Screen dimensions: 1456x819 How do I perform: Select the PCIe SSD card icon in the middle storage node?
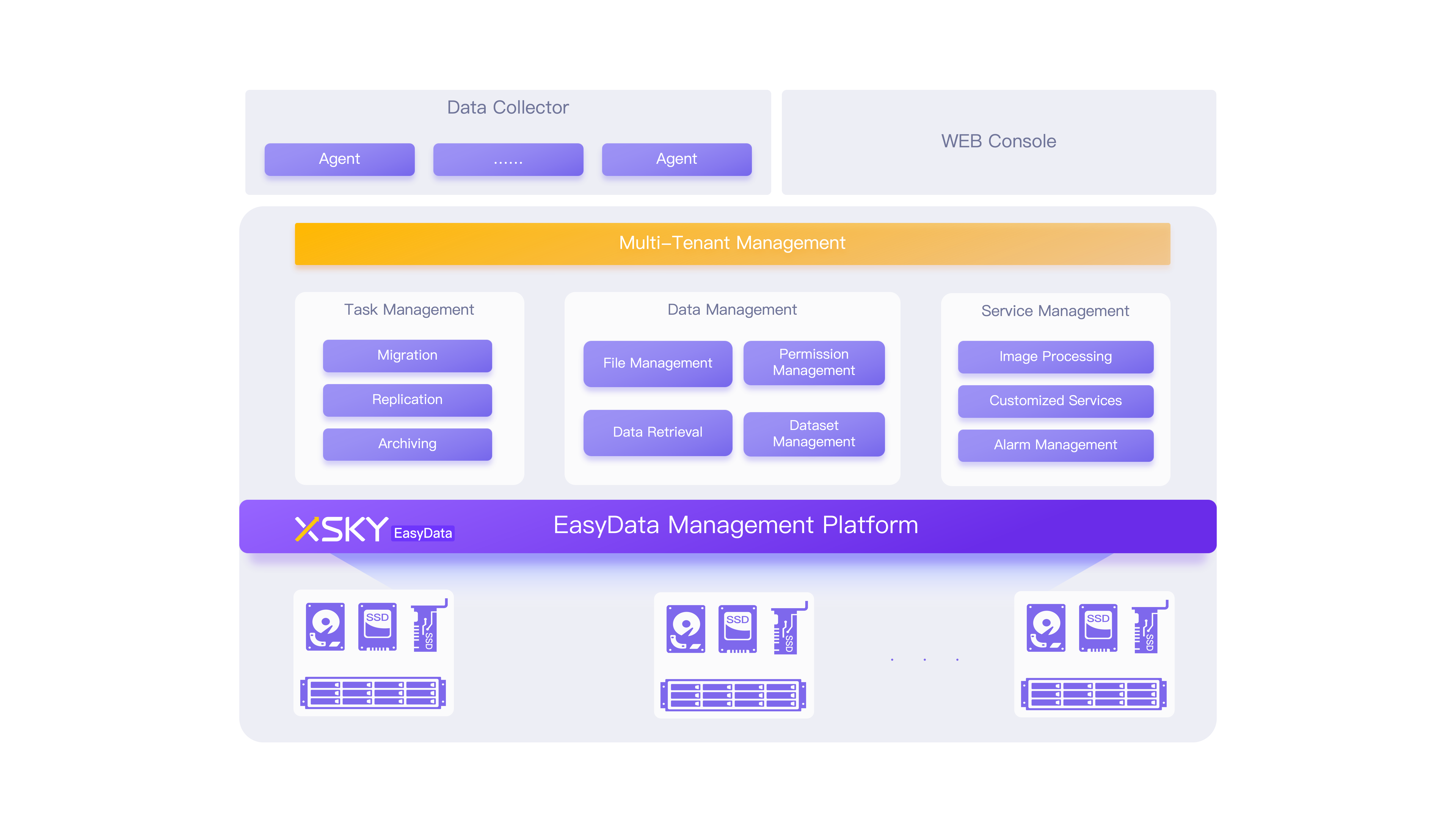790,627
